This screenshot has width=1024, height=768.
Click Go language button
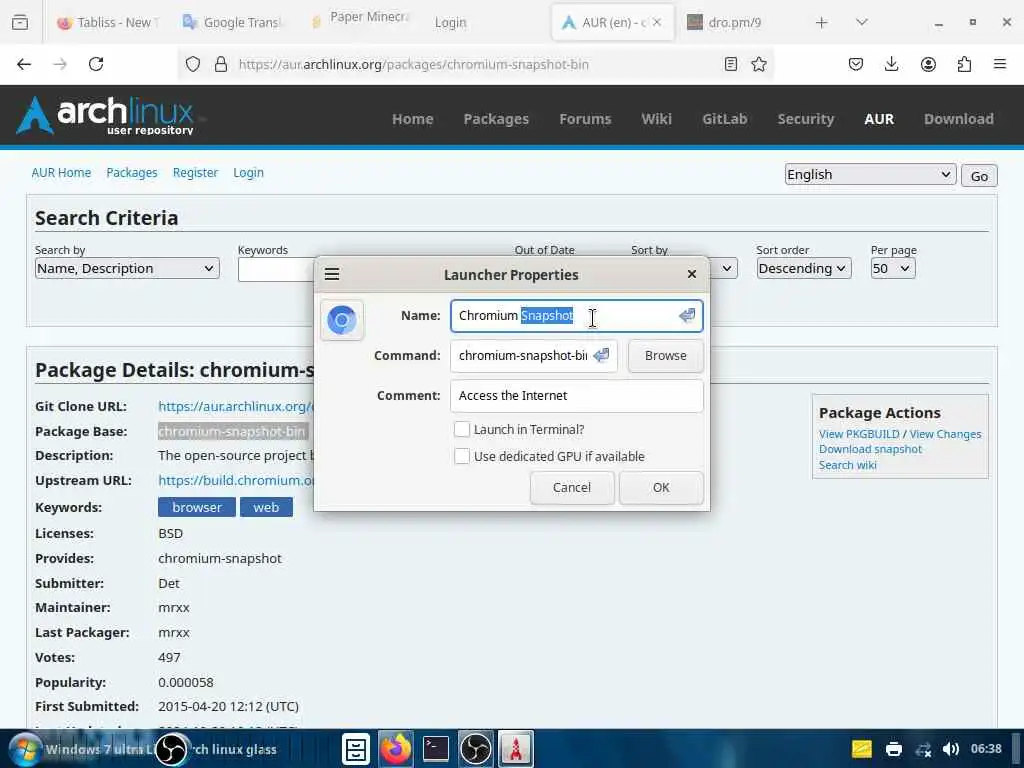click(979, 176)
